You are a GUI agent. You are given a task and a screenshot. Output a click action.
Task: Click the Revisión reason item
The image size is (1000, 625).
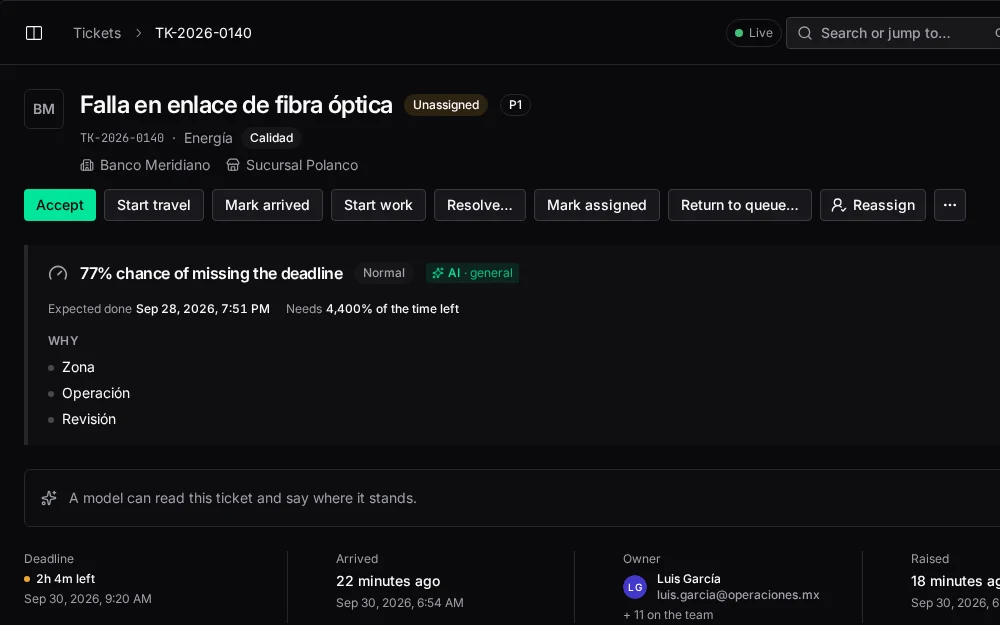pos(89,420)
